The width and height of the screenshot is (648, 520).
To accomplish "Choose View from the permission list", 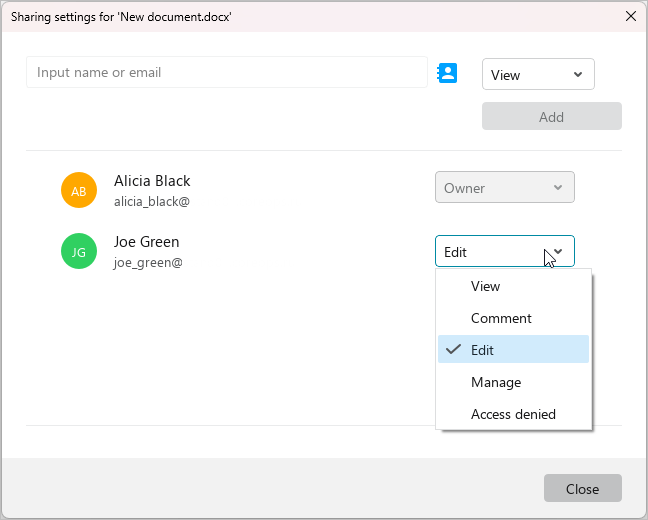I will tap(513, 286).
